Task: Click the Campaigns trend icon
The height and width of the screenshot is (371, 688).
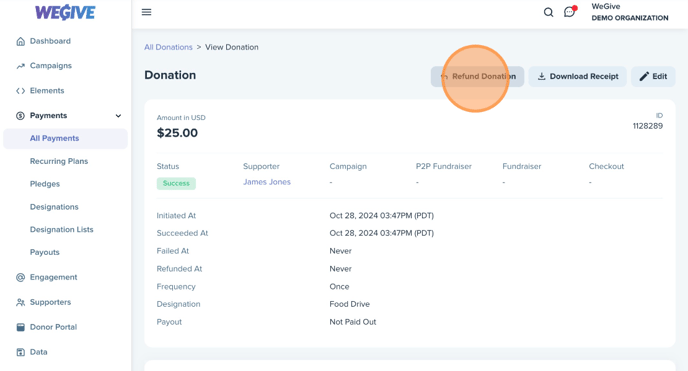Action: [x=21, y=66]
